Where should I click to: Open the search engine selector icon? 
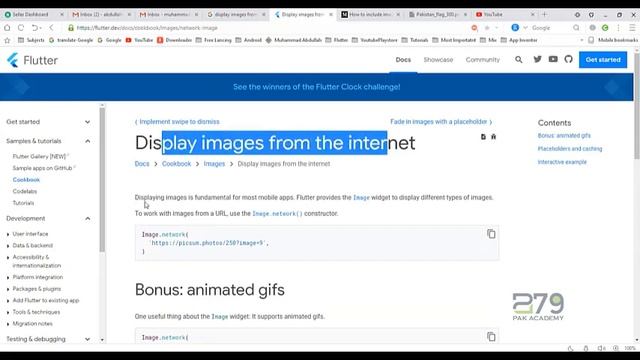point(516,28)
